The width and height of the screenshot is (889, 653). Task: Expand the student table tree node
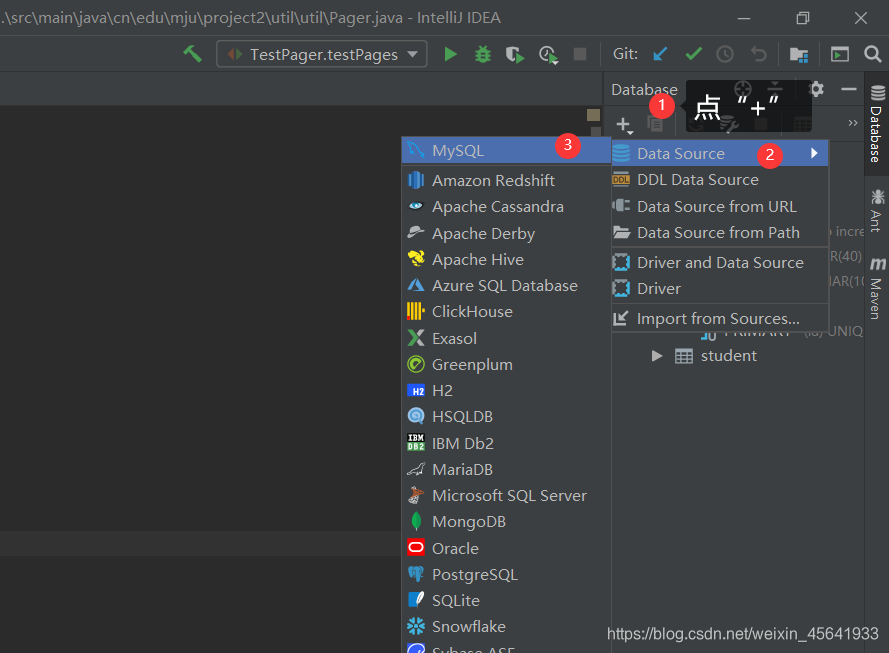pos(657,356)
